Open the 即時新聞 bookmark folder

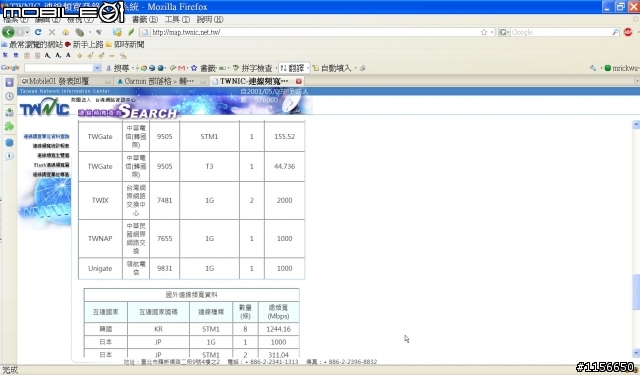pyautogui.click(x=124, y=44)
